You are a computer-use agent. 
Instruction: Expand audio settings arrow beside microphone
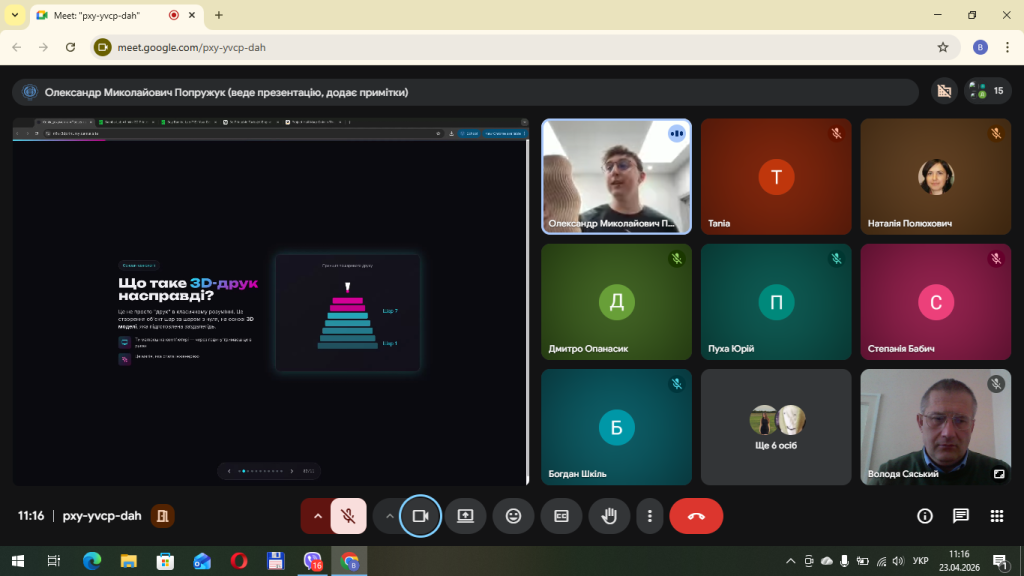tap(318, 516)
